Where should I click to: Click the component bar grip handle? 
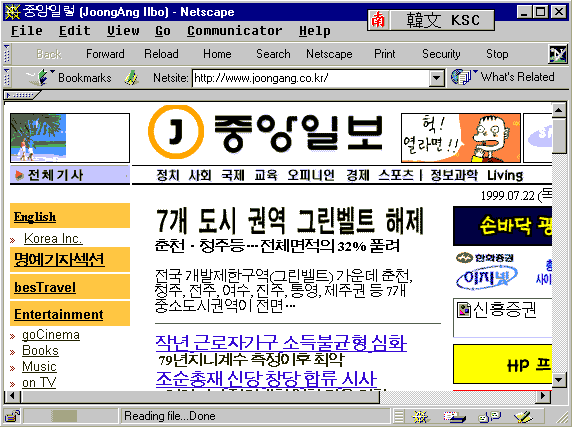(x=399, y=416)
